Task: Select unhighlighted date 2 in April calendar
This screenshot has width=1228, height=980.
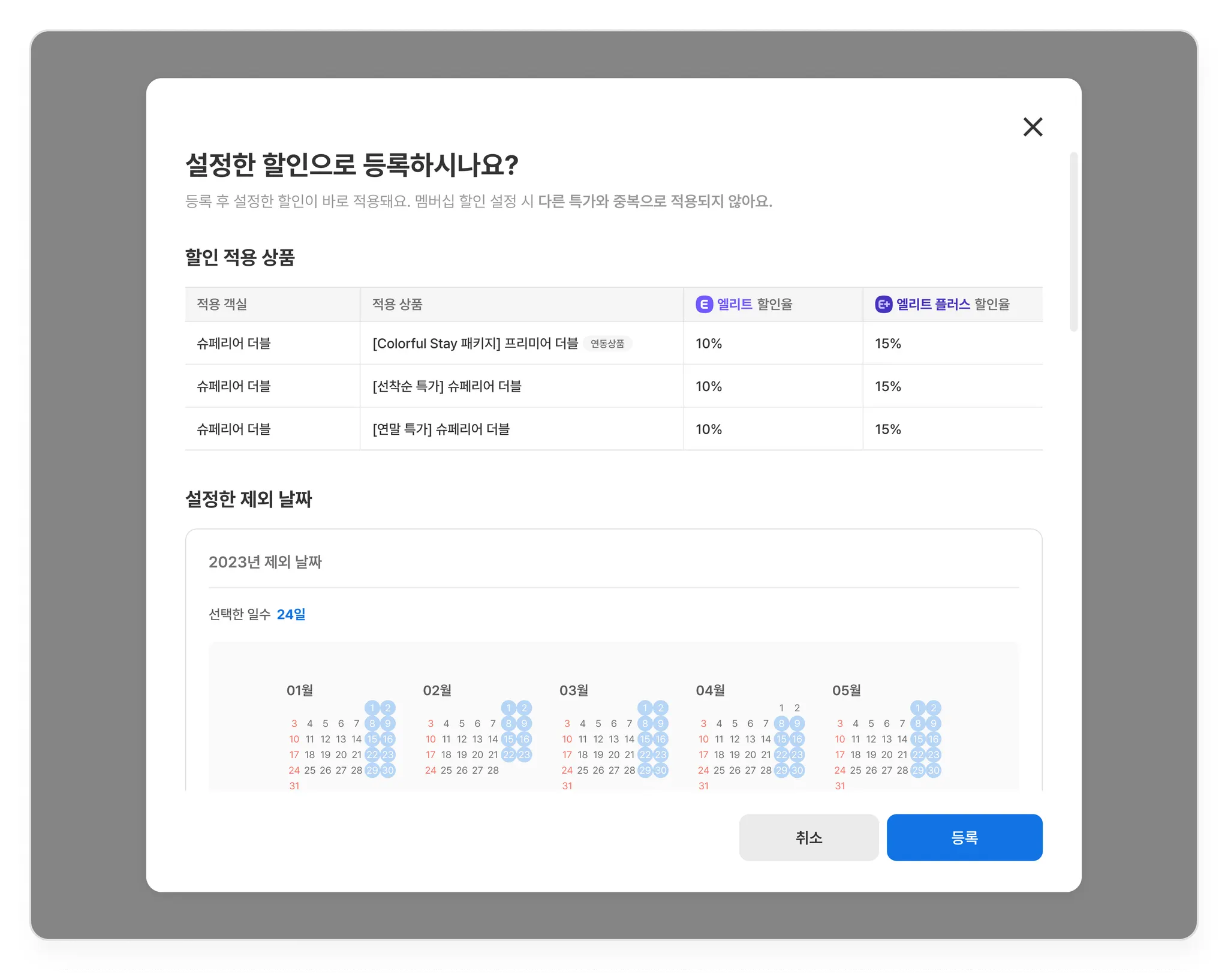Action: (797, 708)
